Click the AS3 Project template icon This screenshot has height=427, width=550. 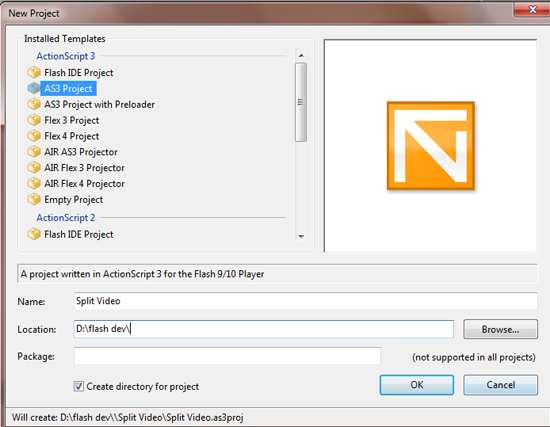[x=34, y=88]
